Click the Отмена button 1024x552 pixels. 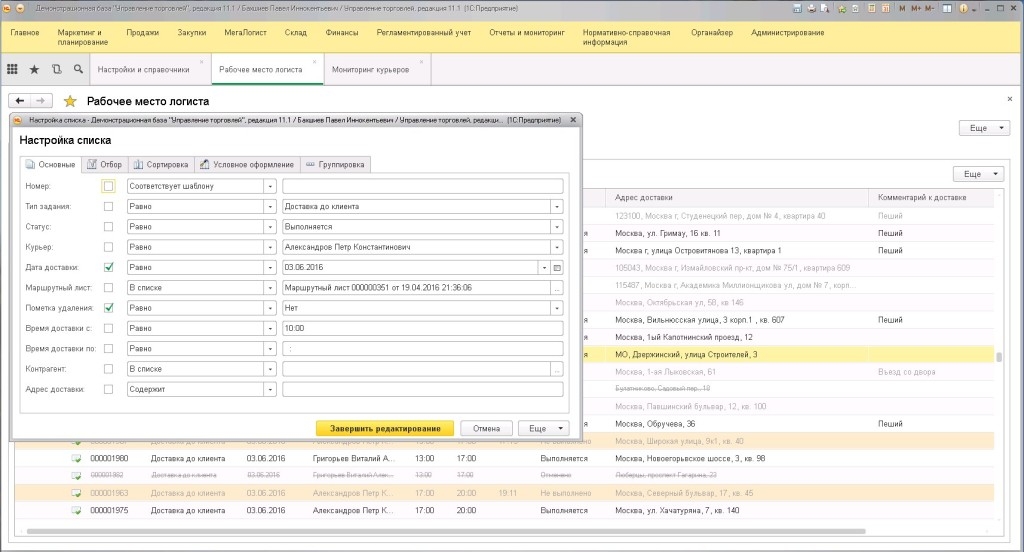pyautogui.click(x=487, y=429)
